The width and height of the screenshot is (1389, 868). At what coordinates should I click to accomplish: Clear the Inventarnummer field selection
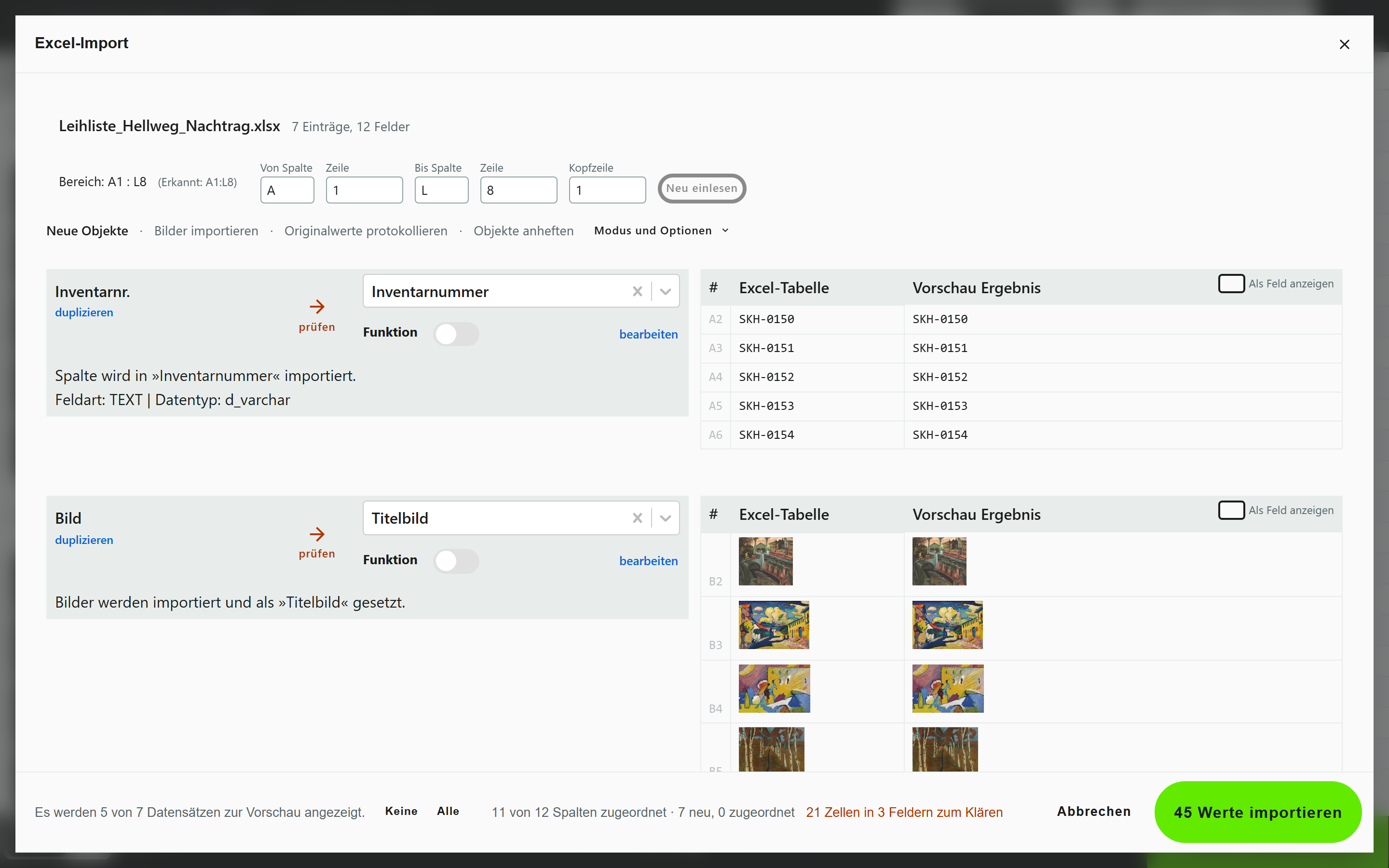pos(637,291)
